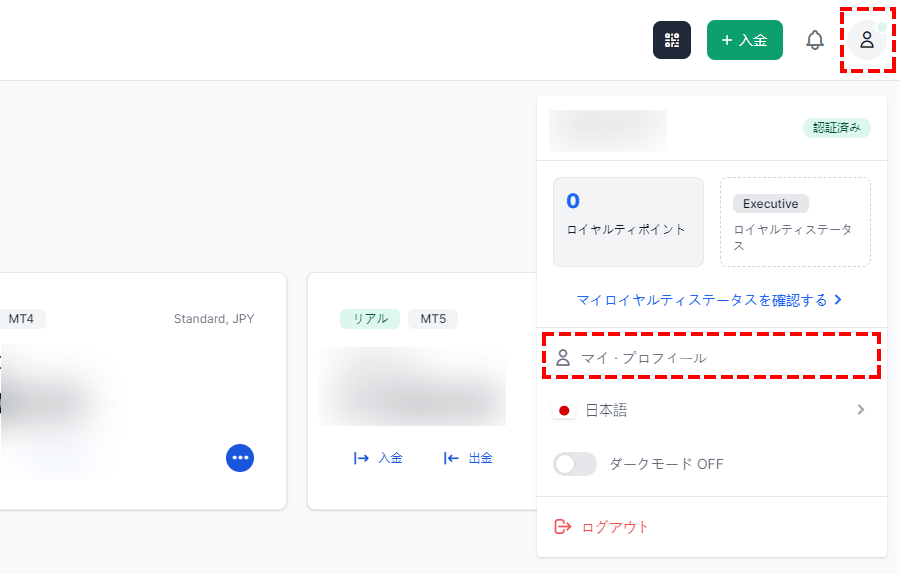
Task: Open the user profile avatar menu
Action: click(x=867, y=40)
